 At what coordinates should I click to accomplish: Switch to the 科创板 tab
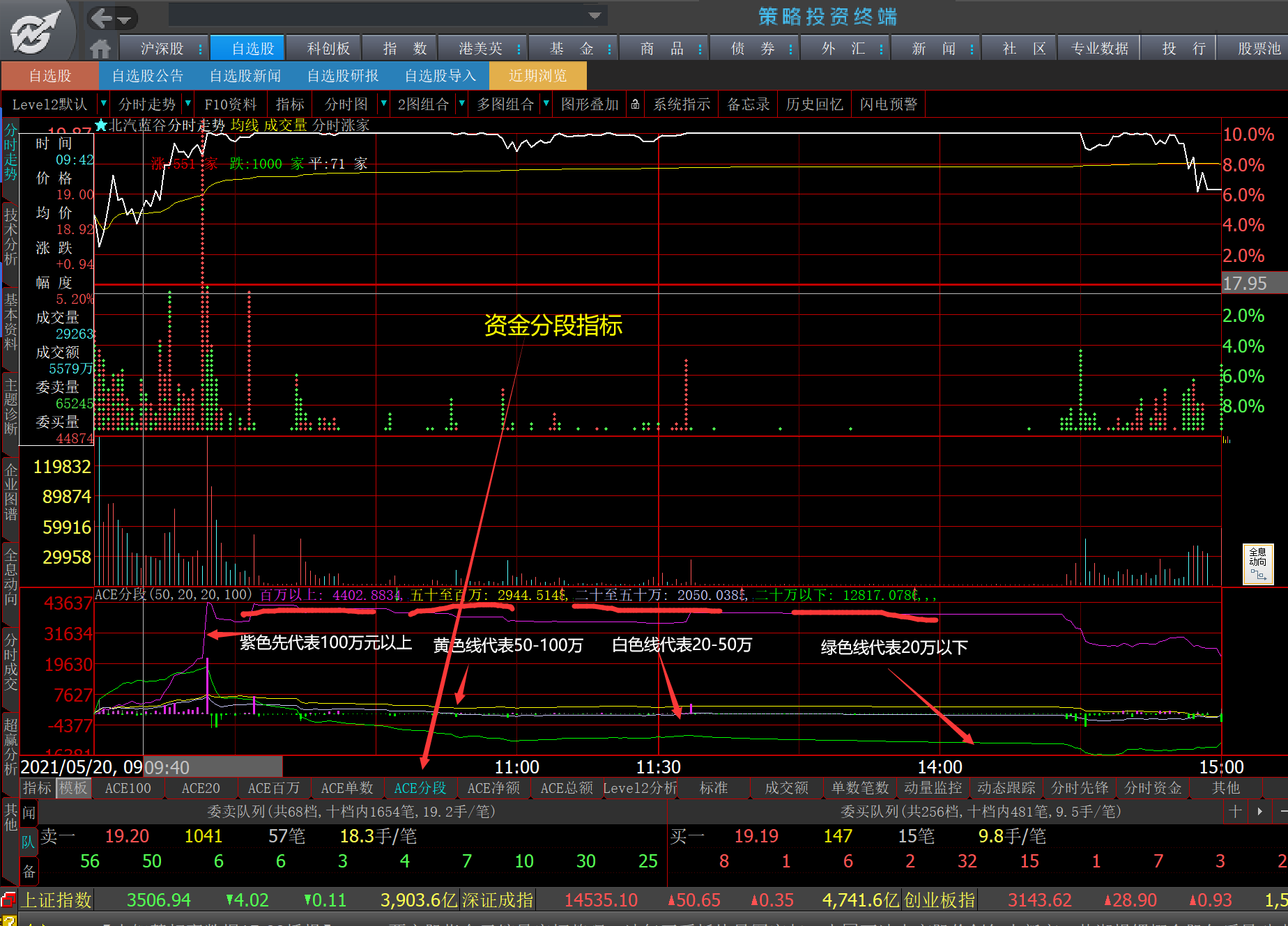[328, 48]
